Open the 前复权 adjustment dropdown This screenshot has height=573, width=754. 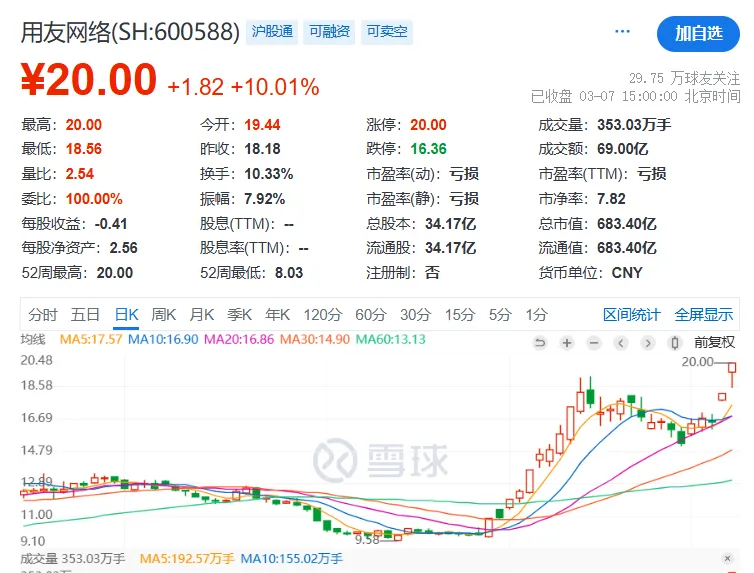click(714, 342)
